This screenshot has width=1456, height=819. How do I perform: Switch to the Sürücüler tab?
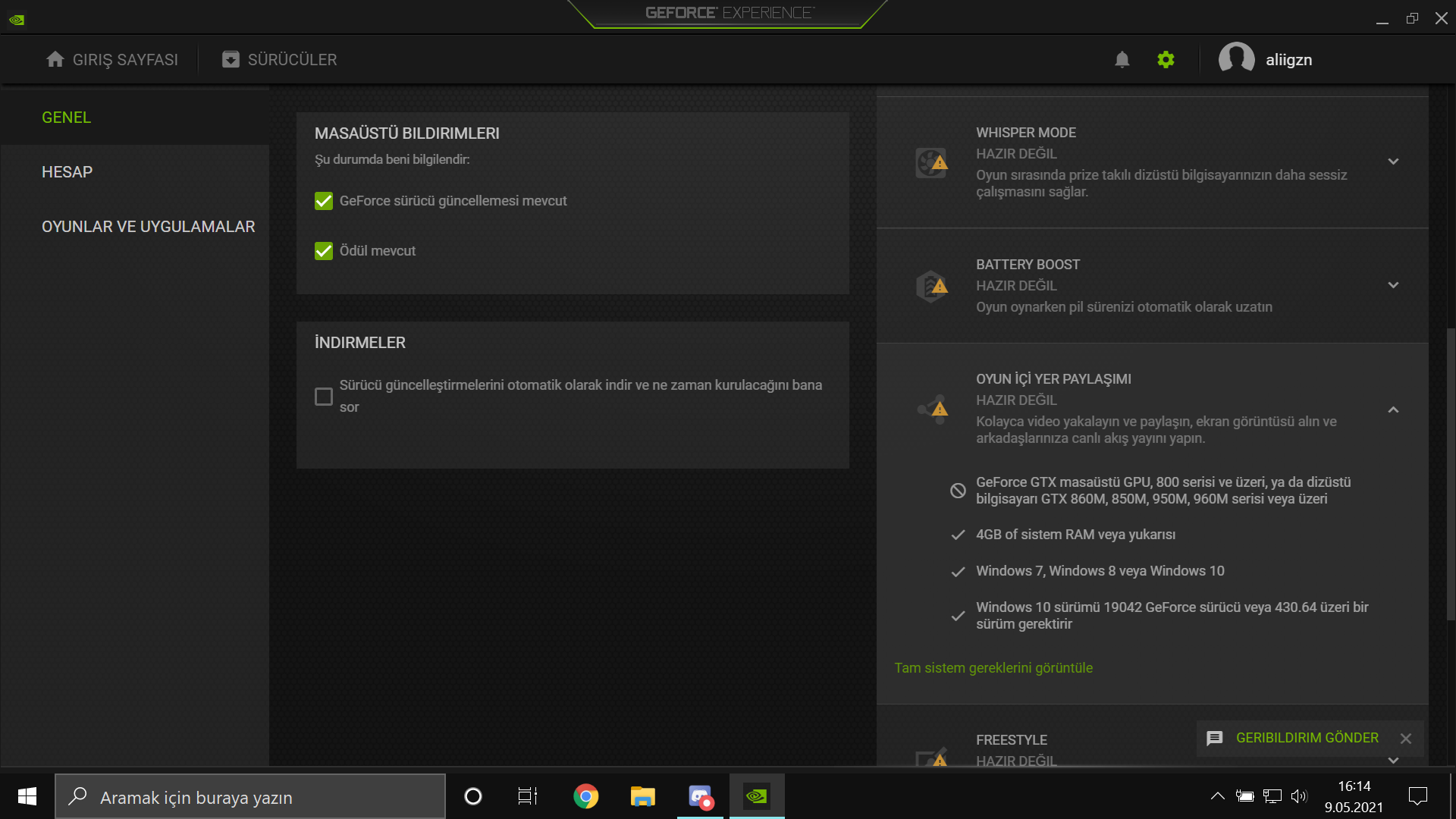click(279, 59)
